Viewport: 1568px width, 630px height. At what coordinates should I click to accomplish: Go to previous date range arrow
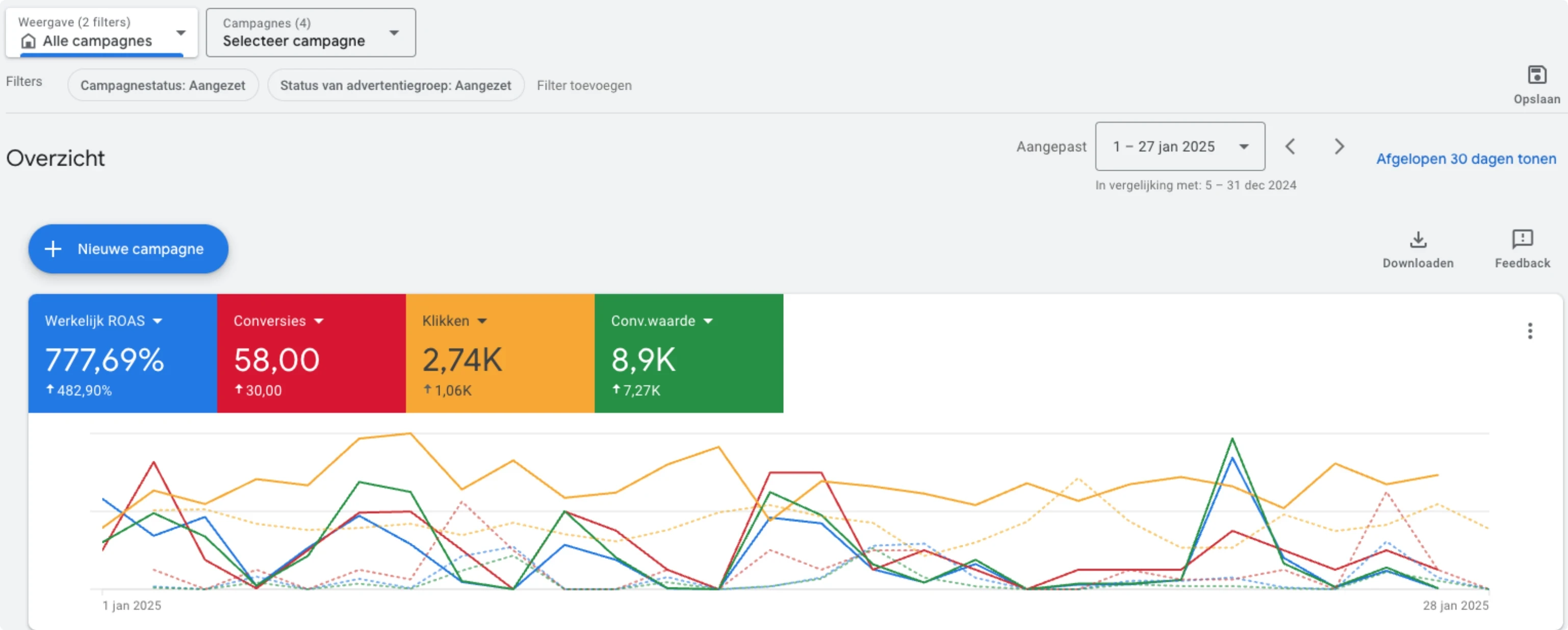click(1290, 147)
